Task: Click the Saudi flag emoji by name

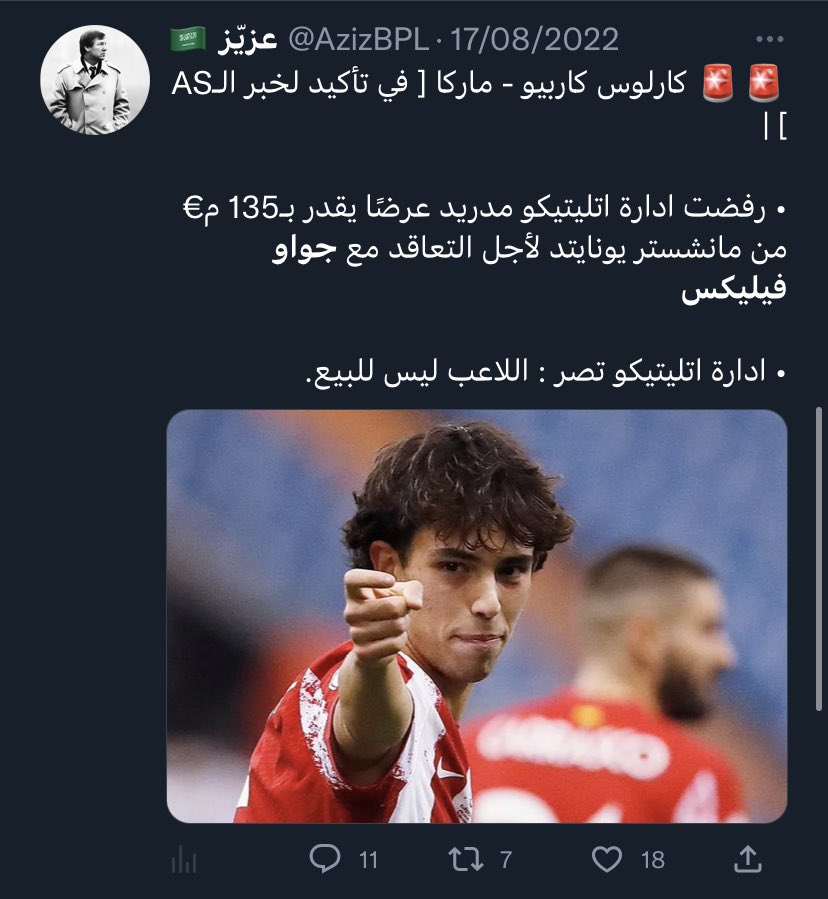Action: click(x=188, y=40)
